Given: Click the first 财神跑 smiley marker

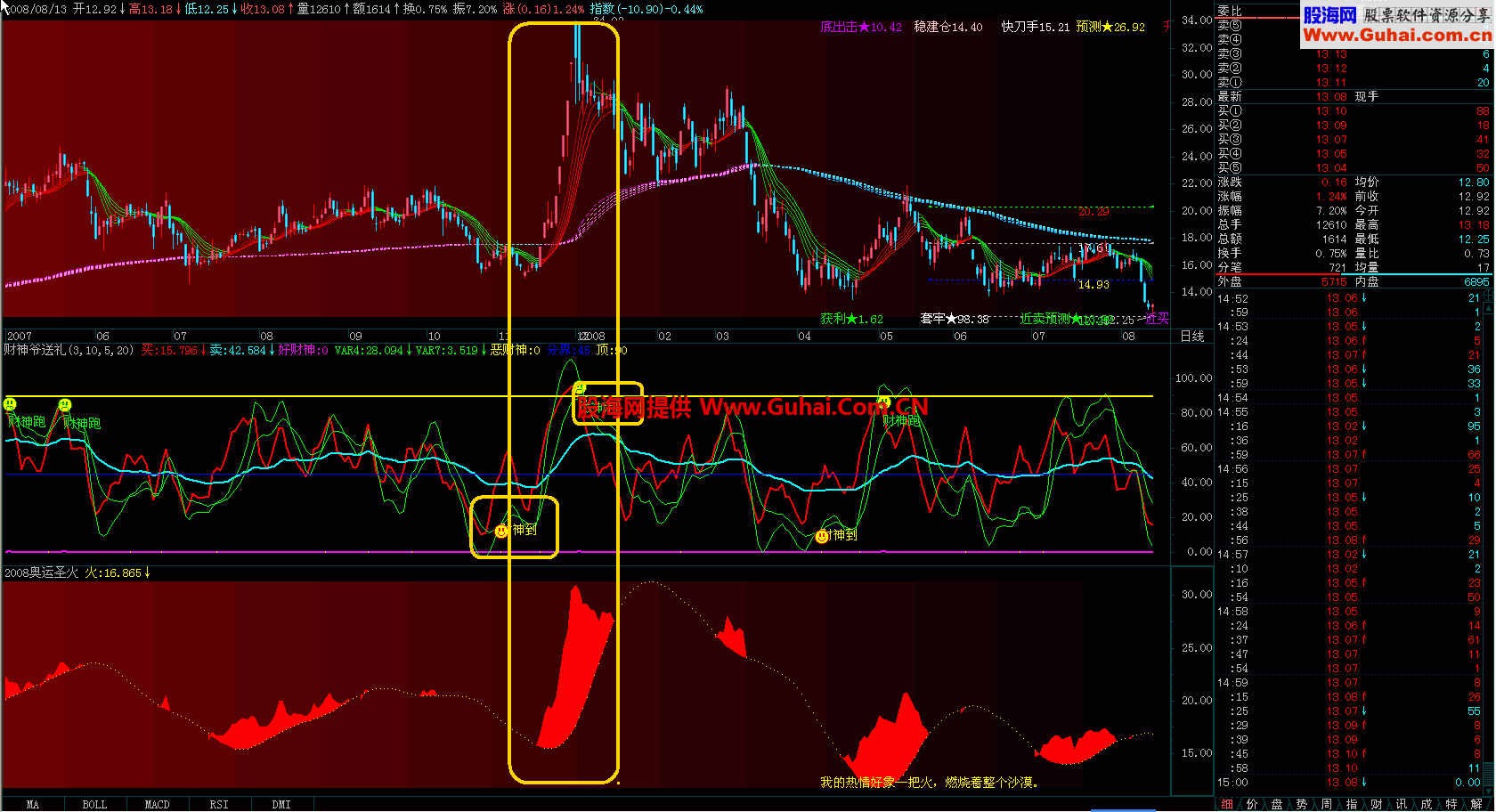Looking at the screenshot, I should [10, 404].
